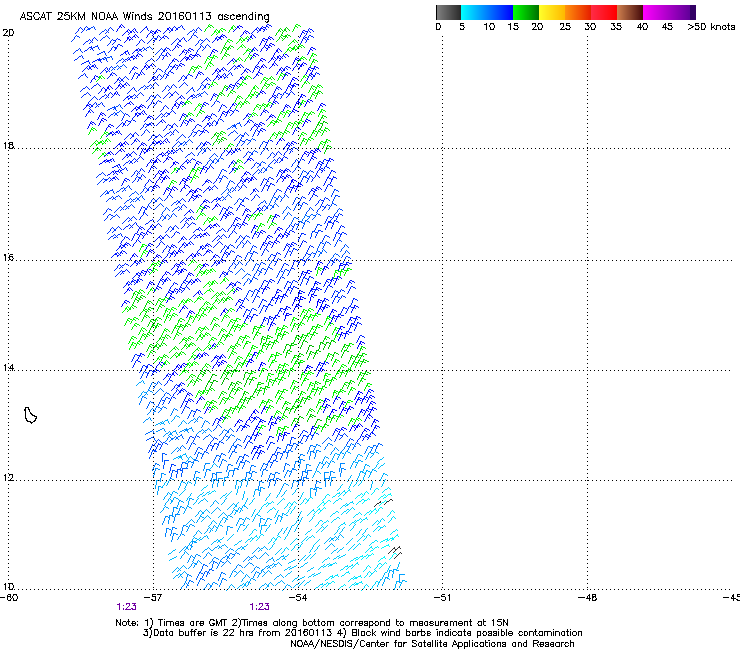Click the latitude label '18'
Viewport: 740px width, 650px height.
point(8,145)
